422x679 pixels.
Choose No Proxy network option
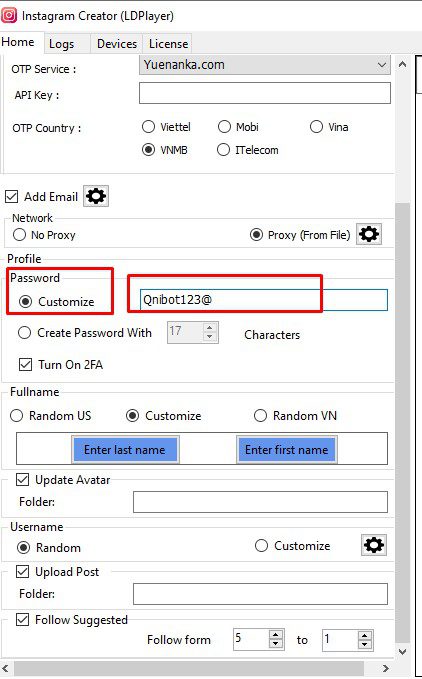[19, 235]
